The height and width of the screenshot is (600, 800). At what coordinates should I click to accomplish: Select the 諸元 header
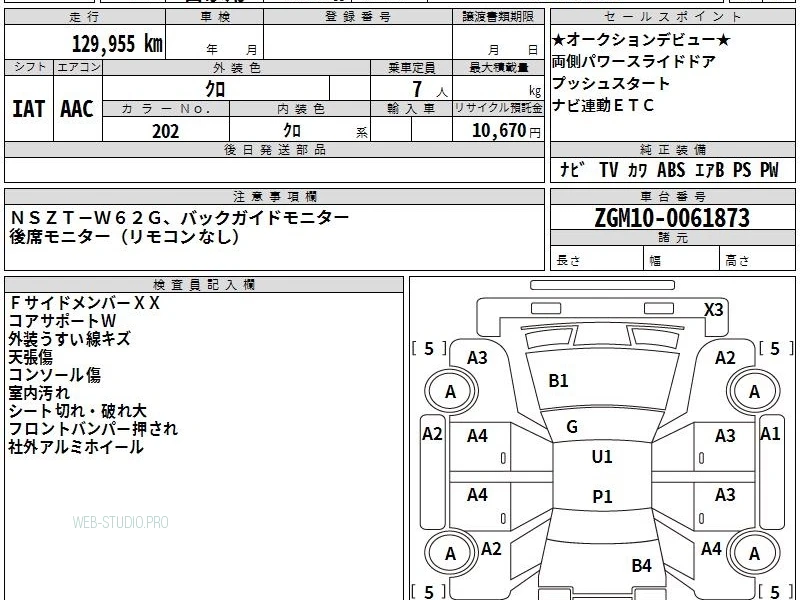(672, 237)
